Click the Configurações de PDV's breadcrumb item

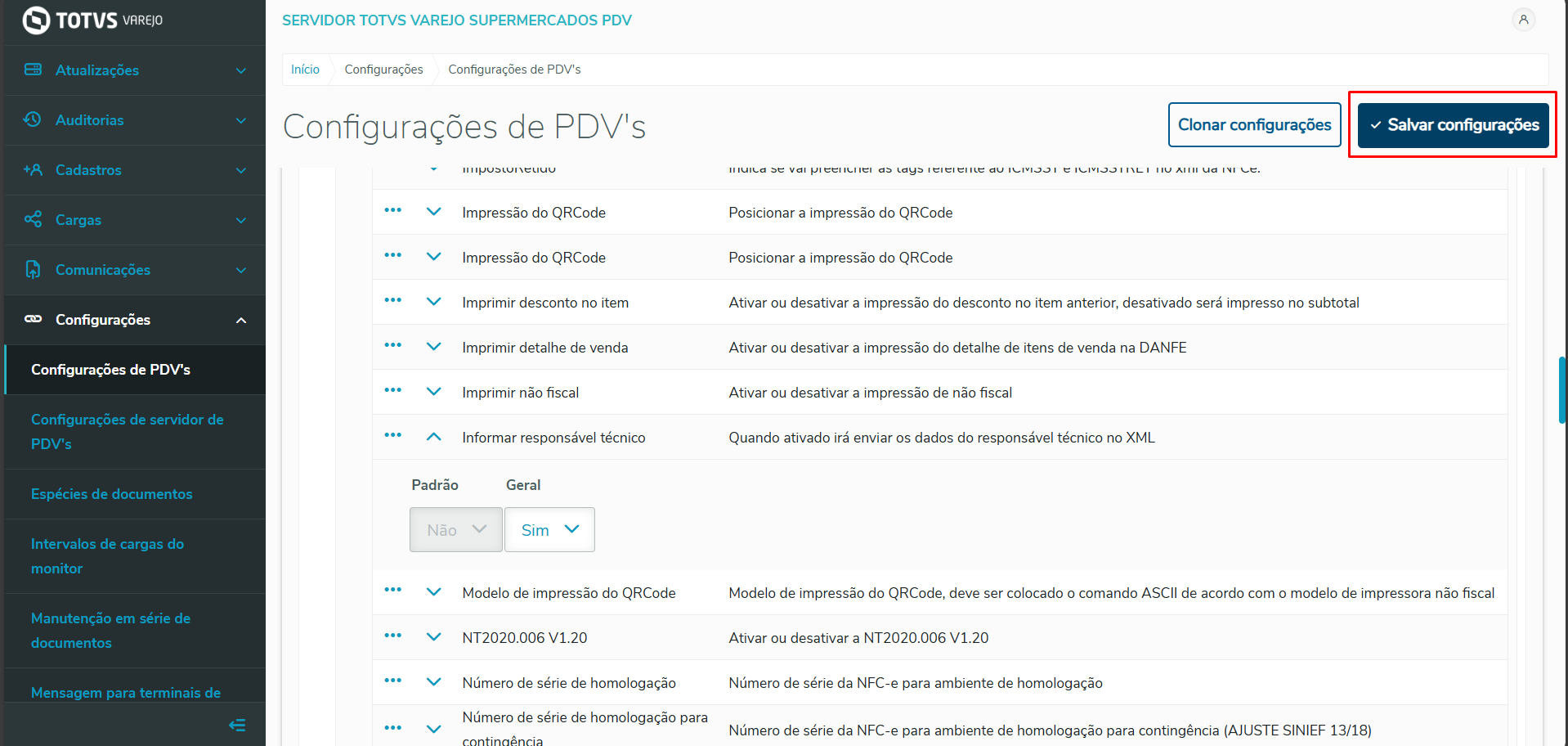(514, 70)
